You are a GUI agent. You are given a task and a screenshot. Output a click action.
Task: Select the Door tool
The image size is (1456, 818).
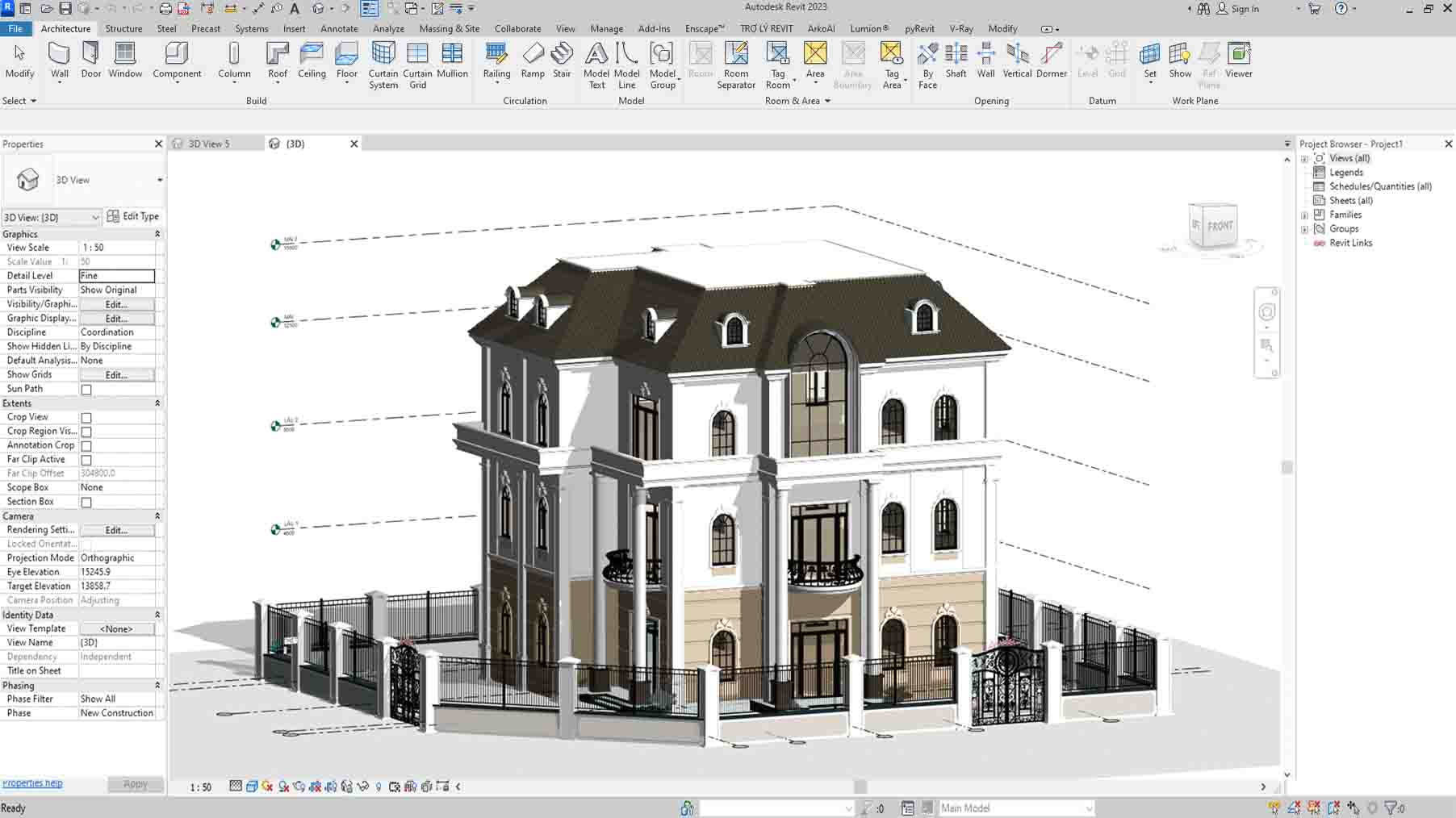coord(91,61)
